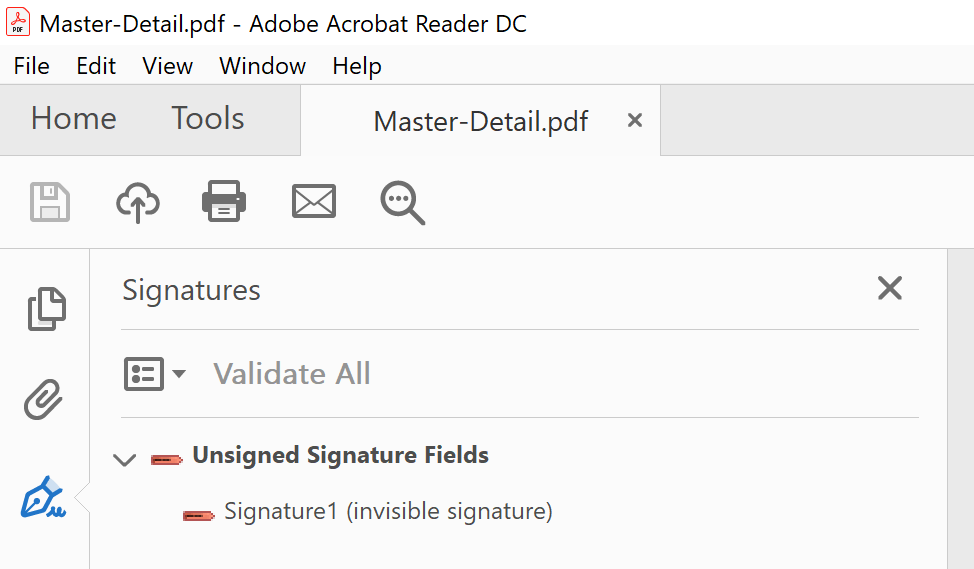The image size is (974, 569).
Task: Close the Signatures panel
Action: click(889, 289)
